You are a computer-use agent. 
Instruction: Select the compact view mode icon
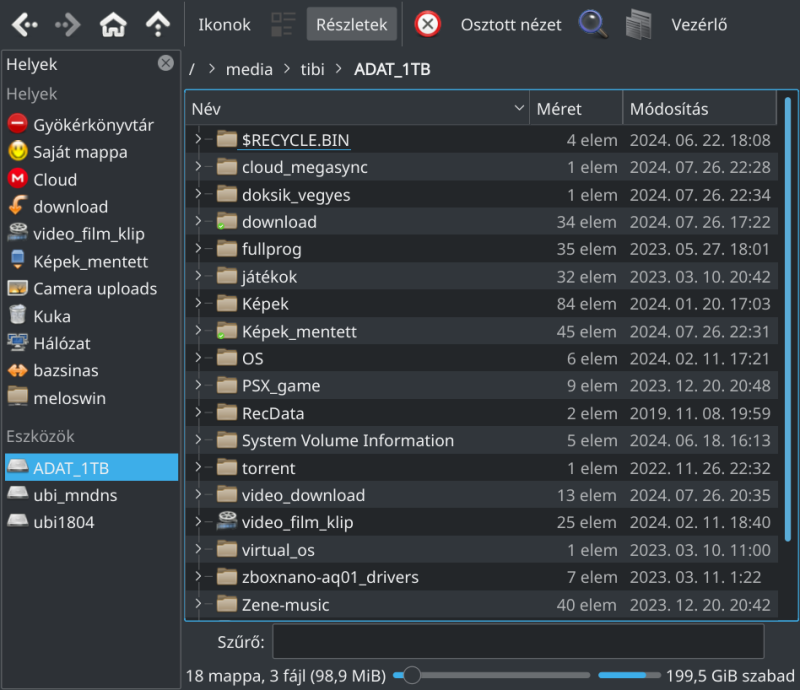283,24
